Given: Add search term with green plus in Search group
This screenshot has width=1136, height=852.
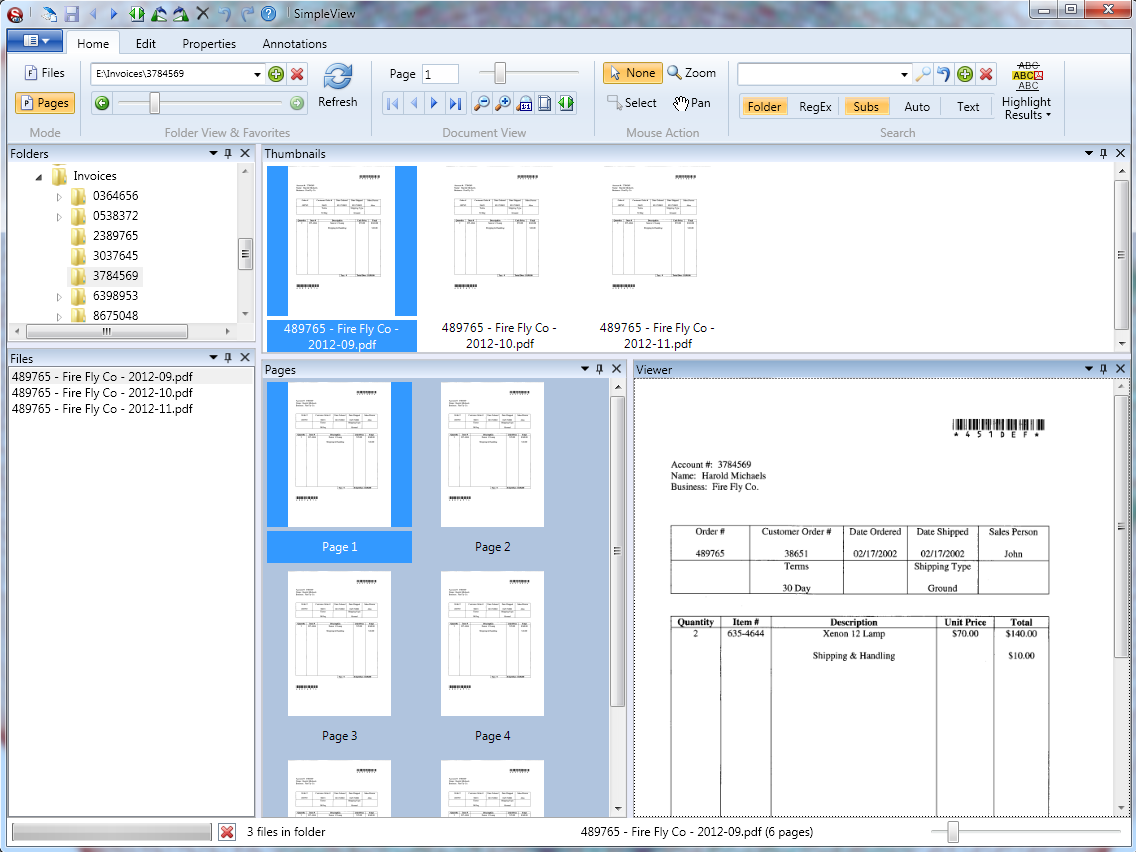Looking at the screenshot, I should tap(964, 74).
